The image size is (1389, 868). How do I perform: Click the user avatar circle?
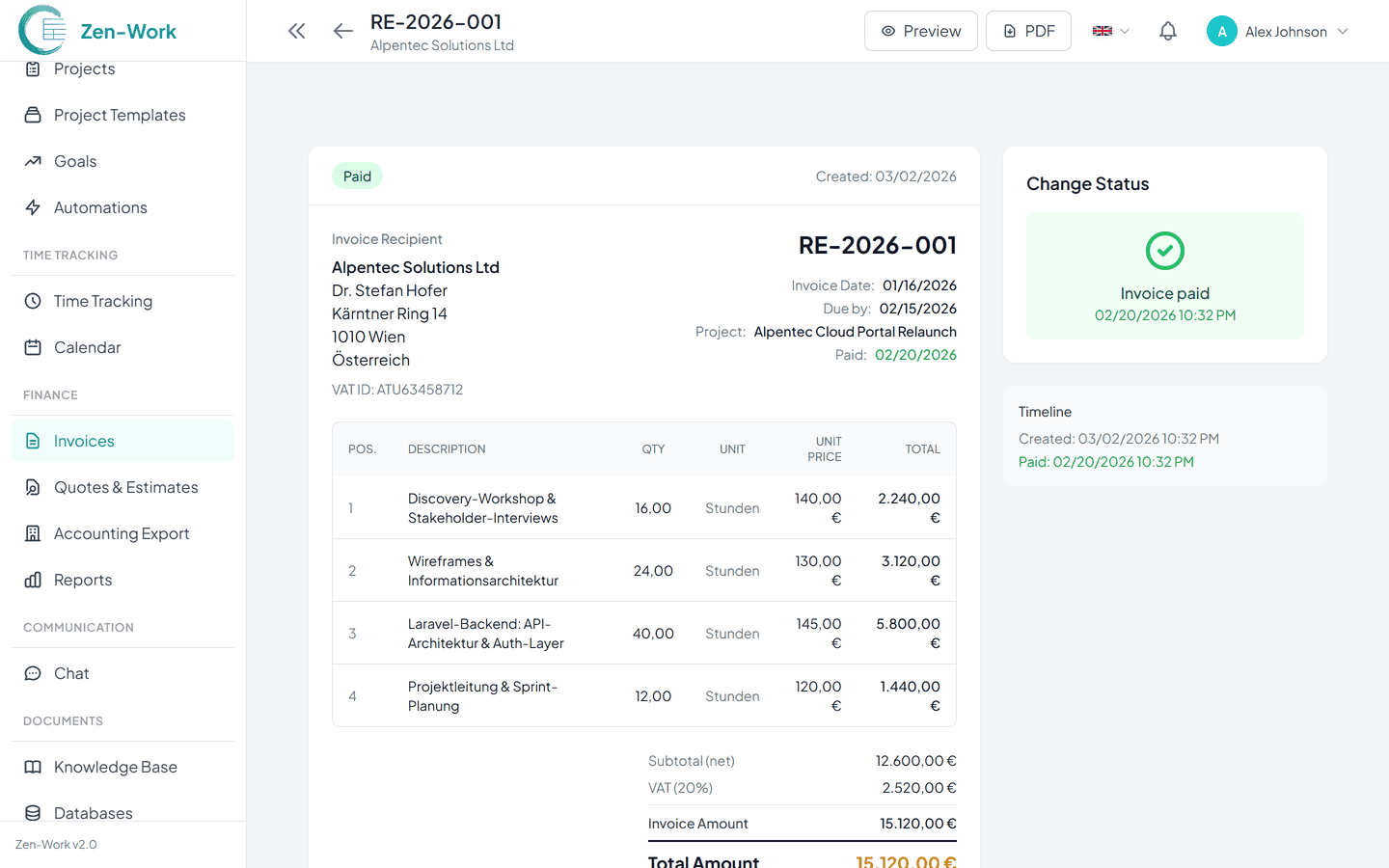pos(1221,31)
